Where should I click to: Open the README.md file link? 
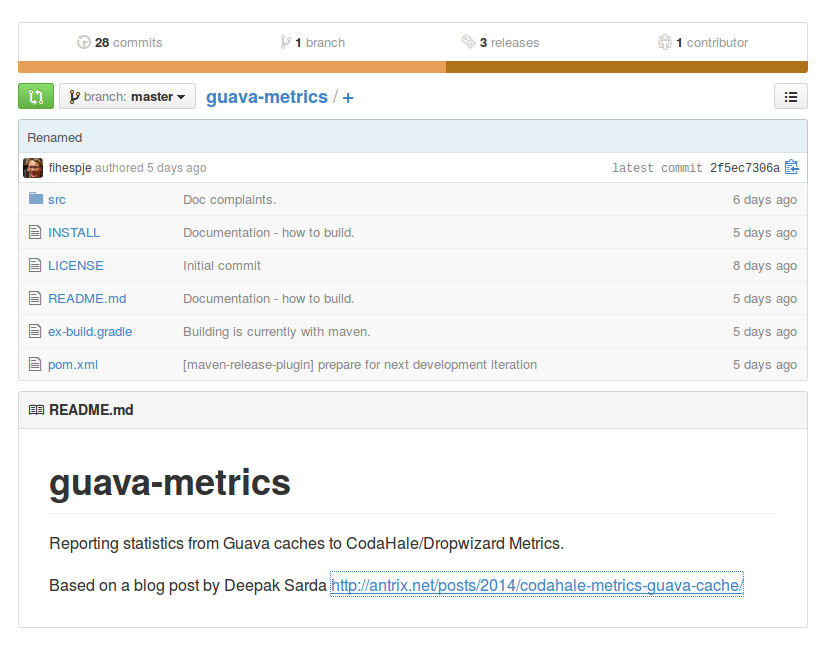(x=87, y=299)
